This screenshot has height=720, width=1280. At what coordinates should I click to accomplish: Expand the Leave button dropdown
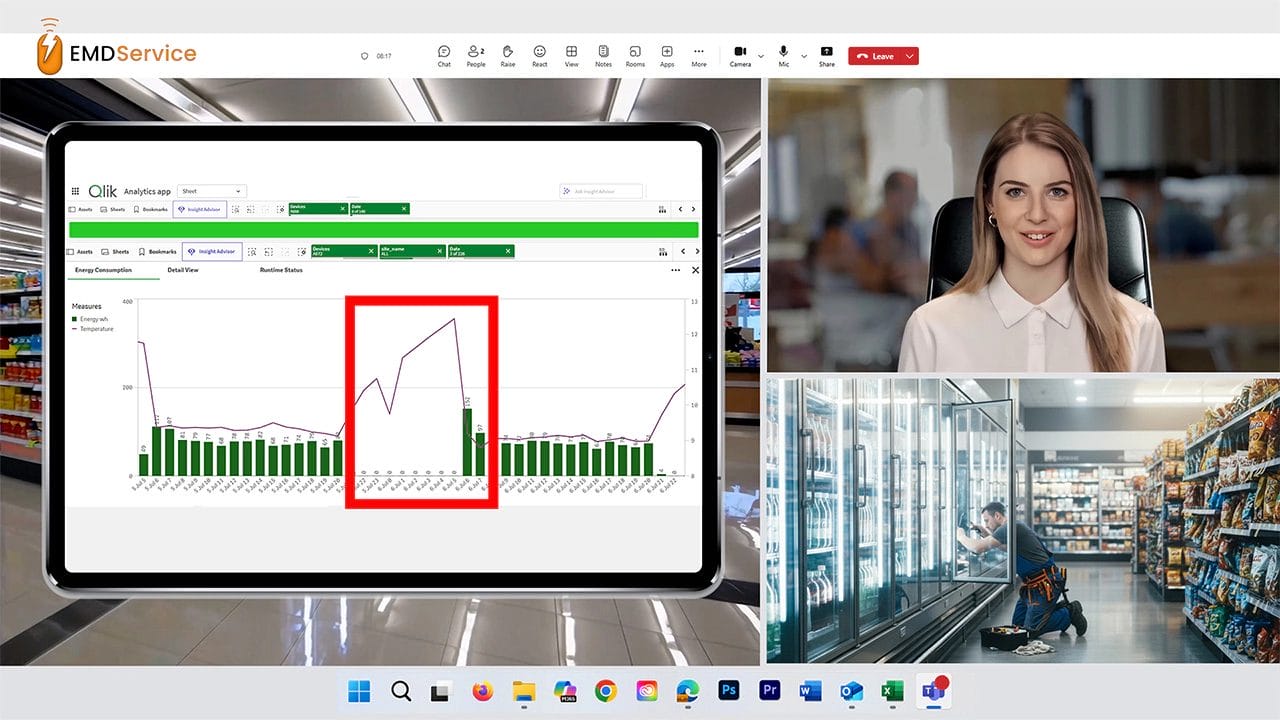910,56
